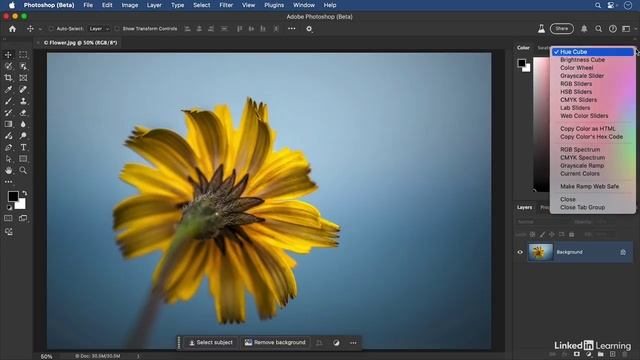Image resolution: width=640 pixels, height=360 pixels.
Task: Select the Frame tool
Action: pos(23,78)
